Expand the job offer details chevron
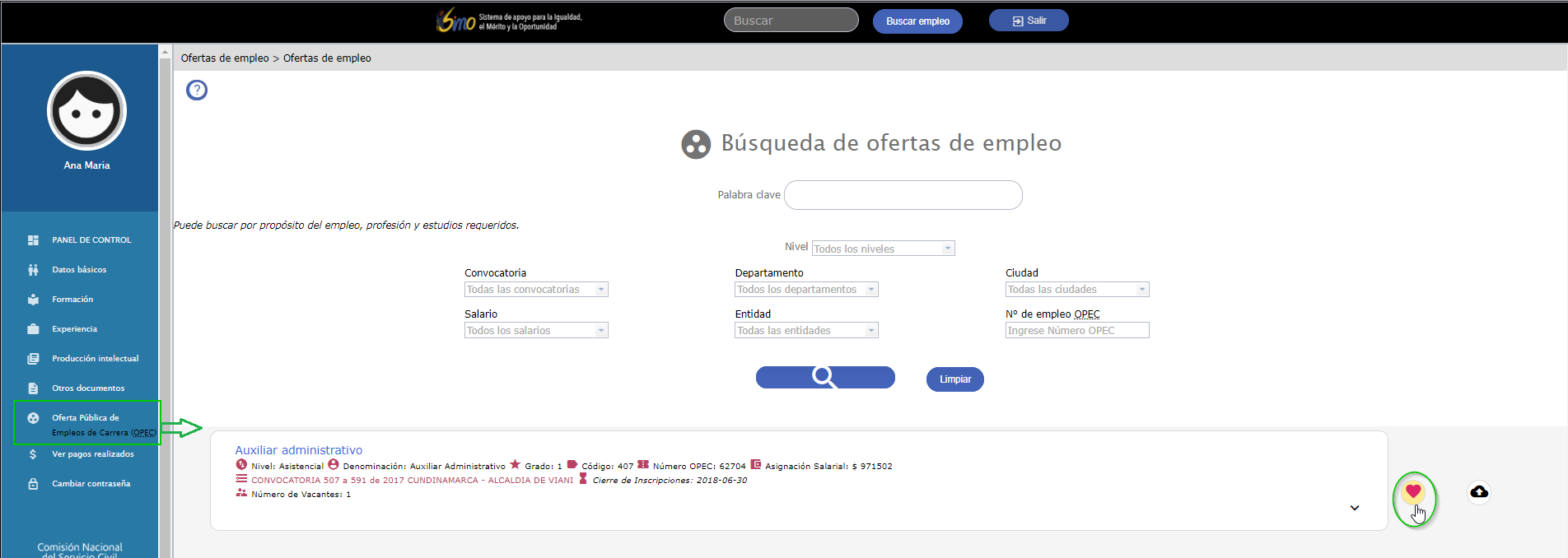Image resolution: width=1568 pixels, height=558 pixels. pos(1355,508)
